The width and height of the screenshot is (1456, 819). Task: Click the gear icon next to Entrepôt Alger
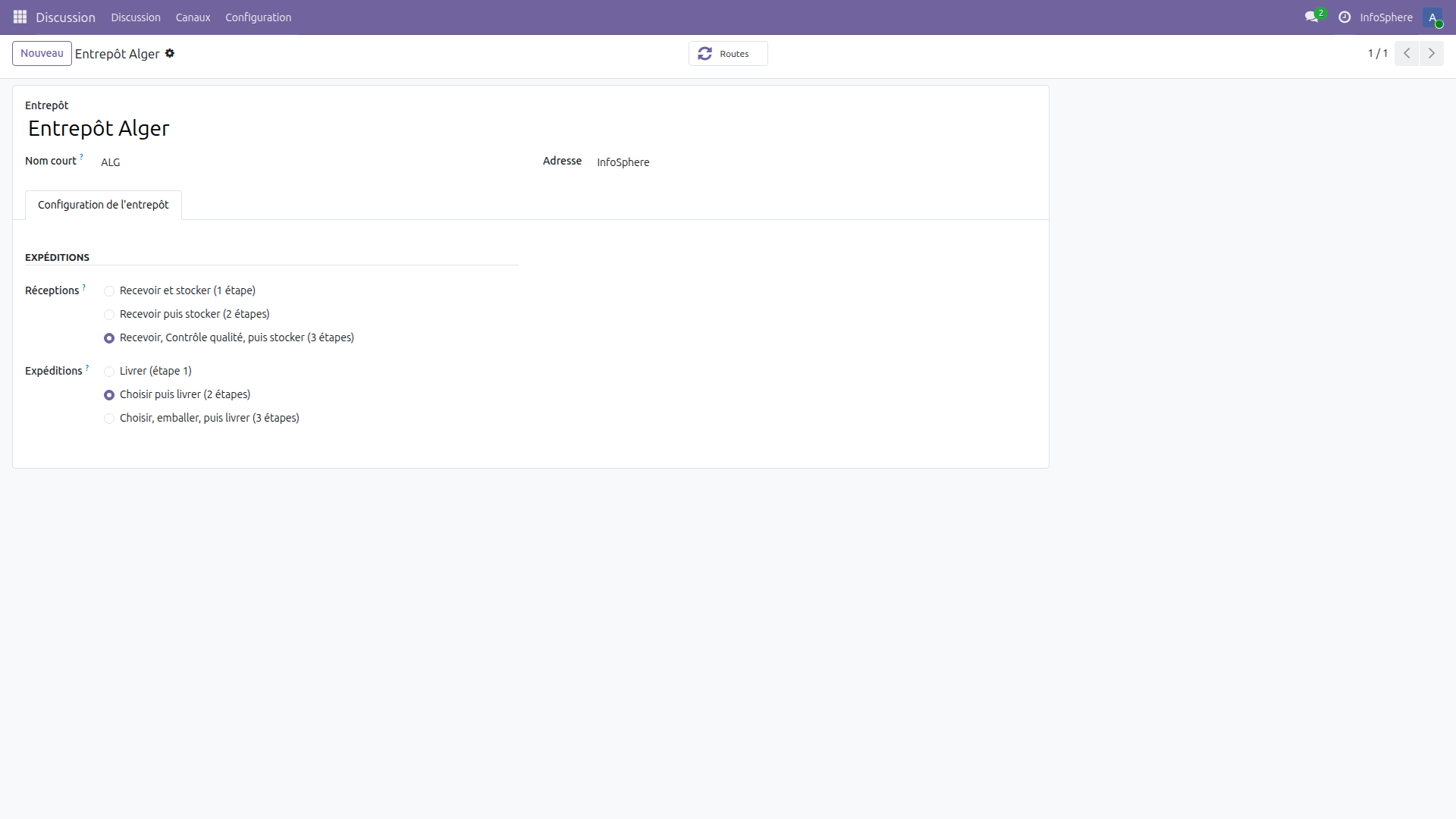pos(170,53)
